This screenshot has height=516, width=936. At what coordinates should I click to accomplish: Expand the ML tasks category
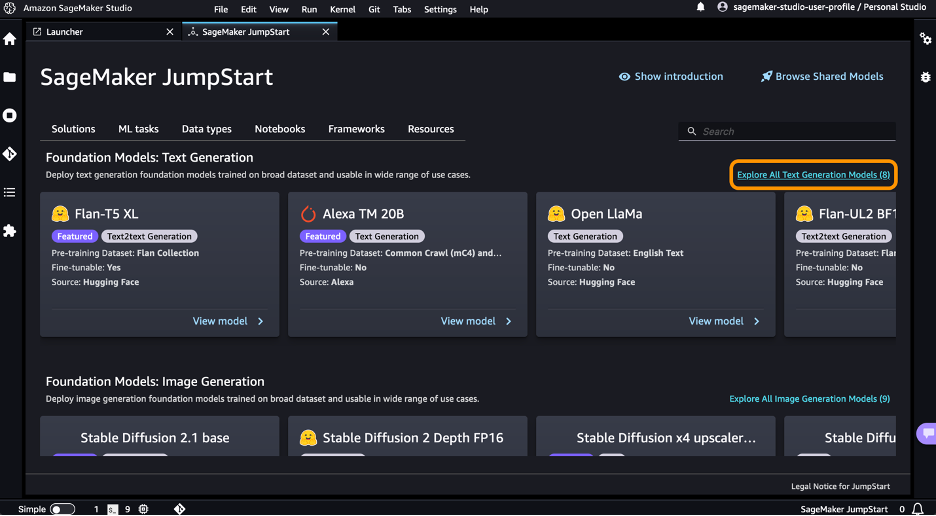pos(138,129)
